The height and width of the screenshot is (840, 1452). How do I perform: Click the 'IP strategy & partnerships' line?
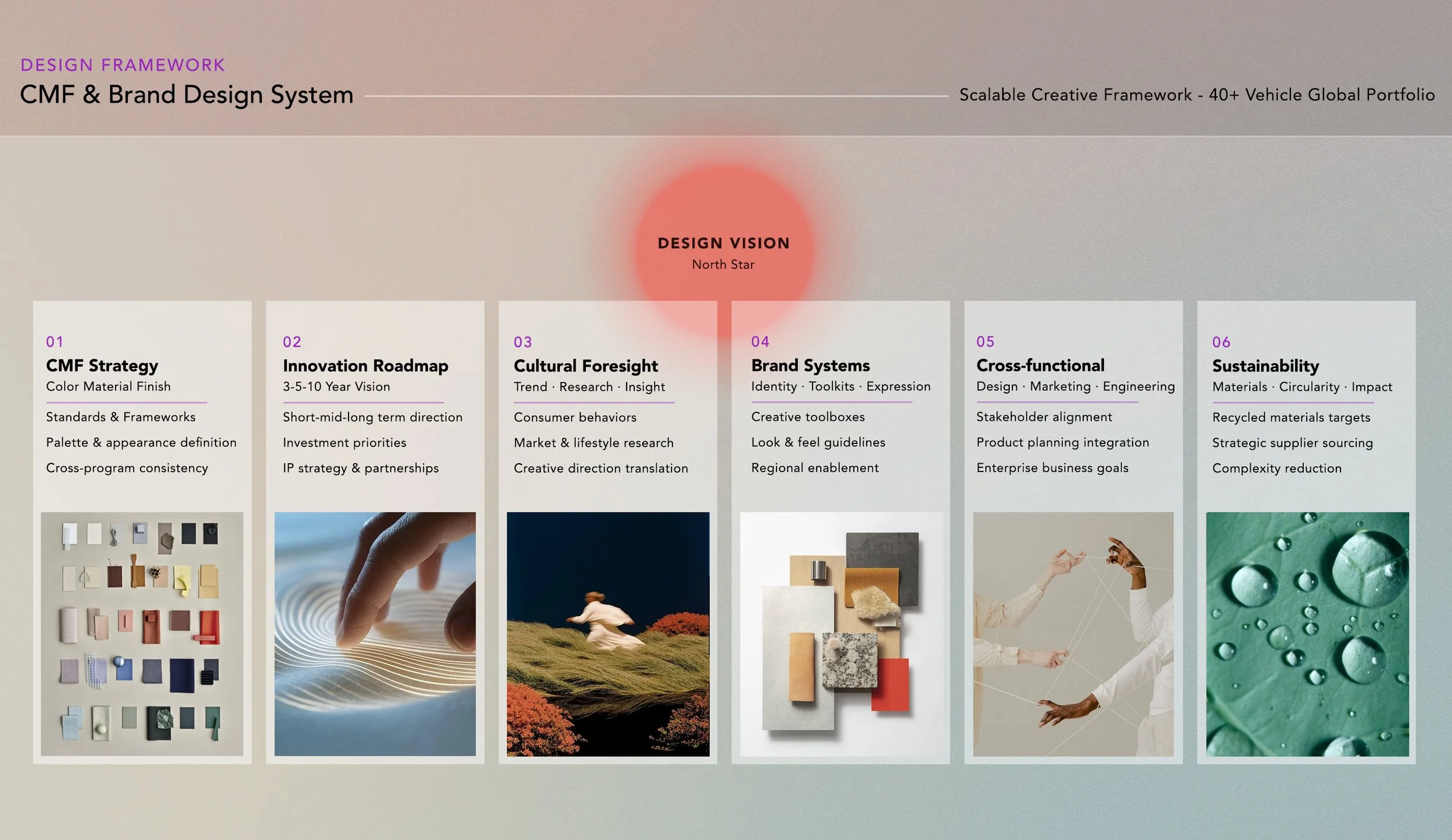tap(361, 468)
